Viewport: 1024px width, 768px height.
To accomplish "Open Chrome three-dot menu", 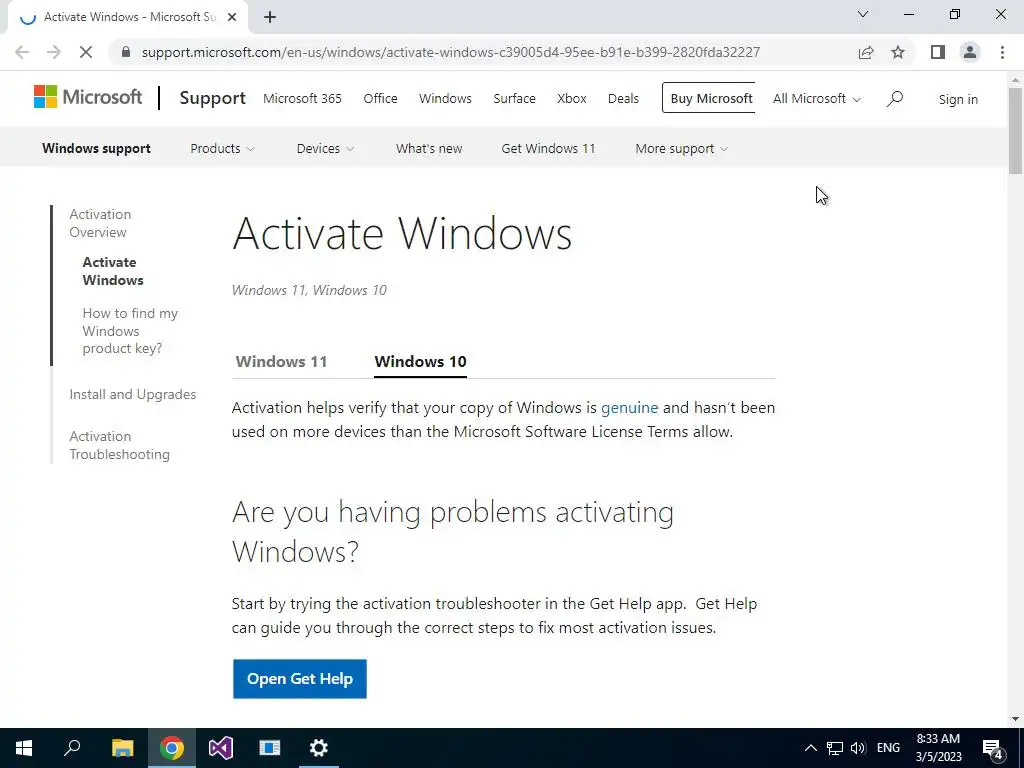I will tap(1002, 52).
